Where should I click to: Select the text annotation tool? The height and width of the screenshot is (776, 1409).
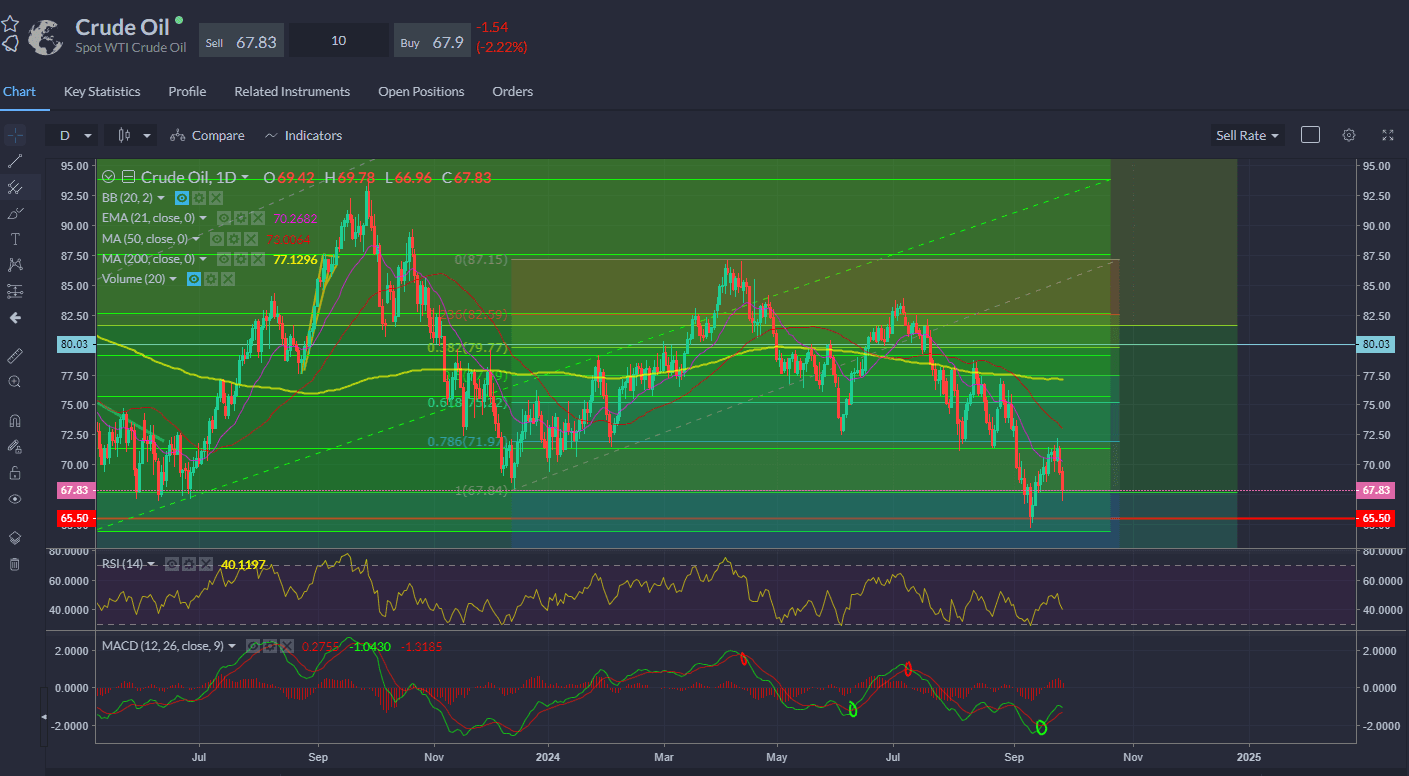coord(14,239)
